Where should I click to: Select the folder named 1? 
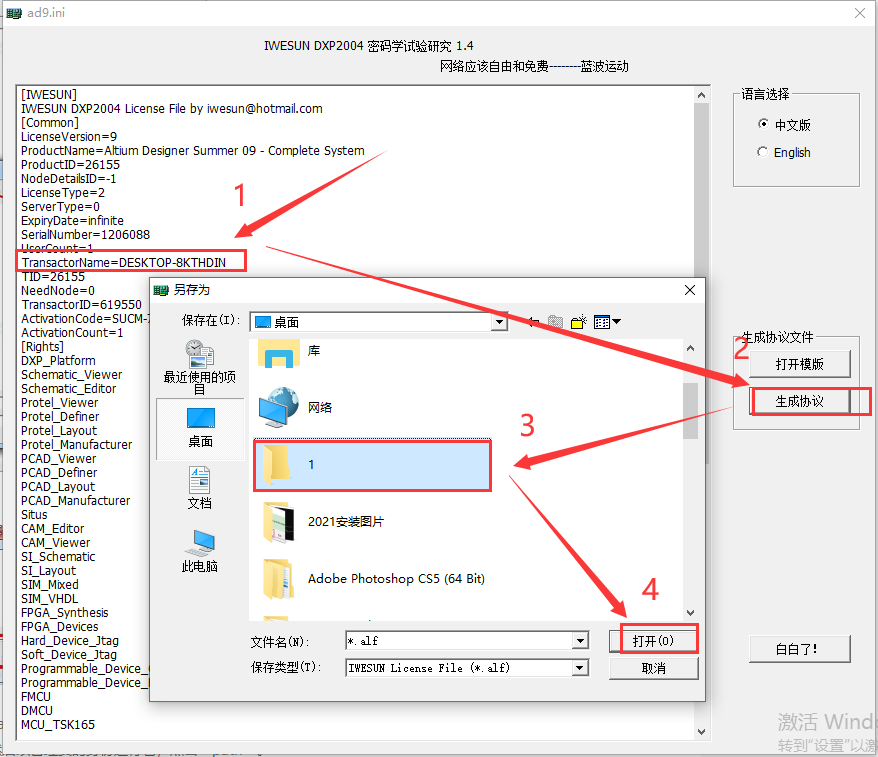372,465
